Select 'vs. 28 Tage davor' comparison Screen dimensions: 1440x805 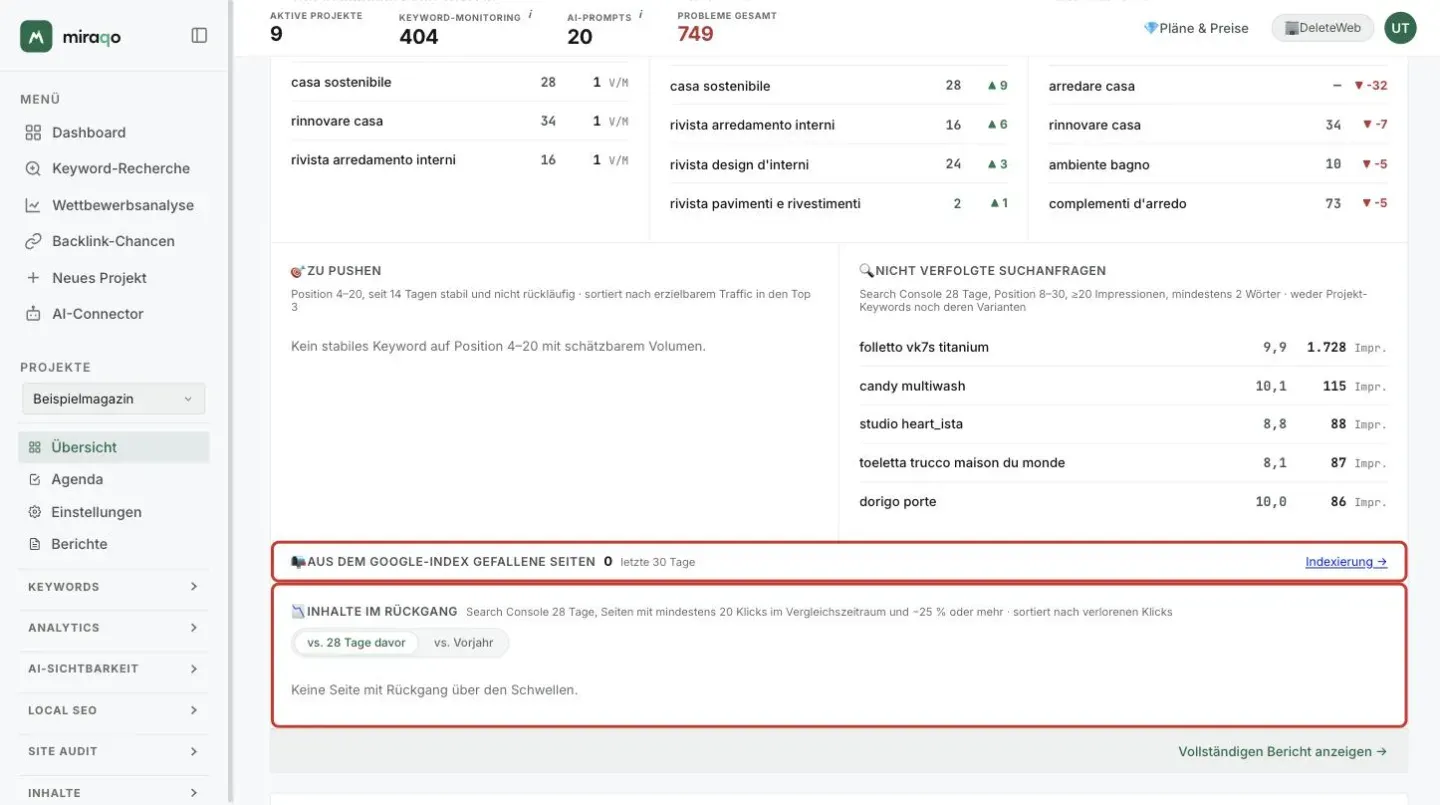pyautogui.click(x=356, y=643)
